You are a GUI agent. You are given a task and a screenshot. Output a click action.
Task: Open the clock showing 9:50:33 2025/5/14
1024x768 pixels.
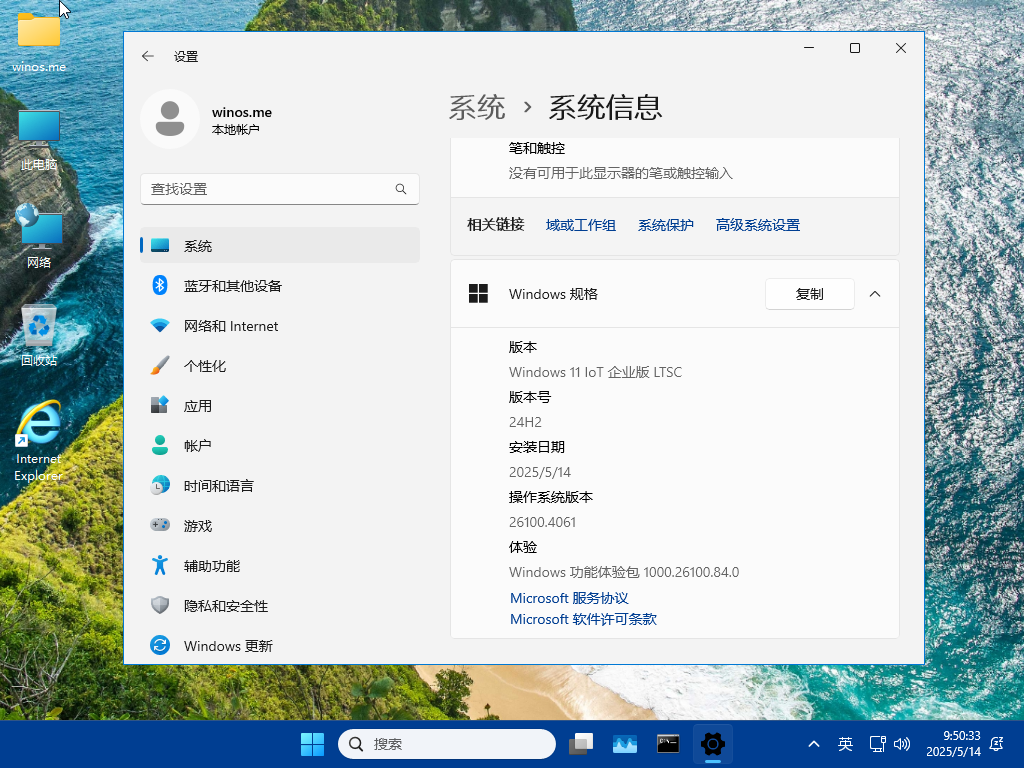(953, 744)
